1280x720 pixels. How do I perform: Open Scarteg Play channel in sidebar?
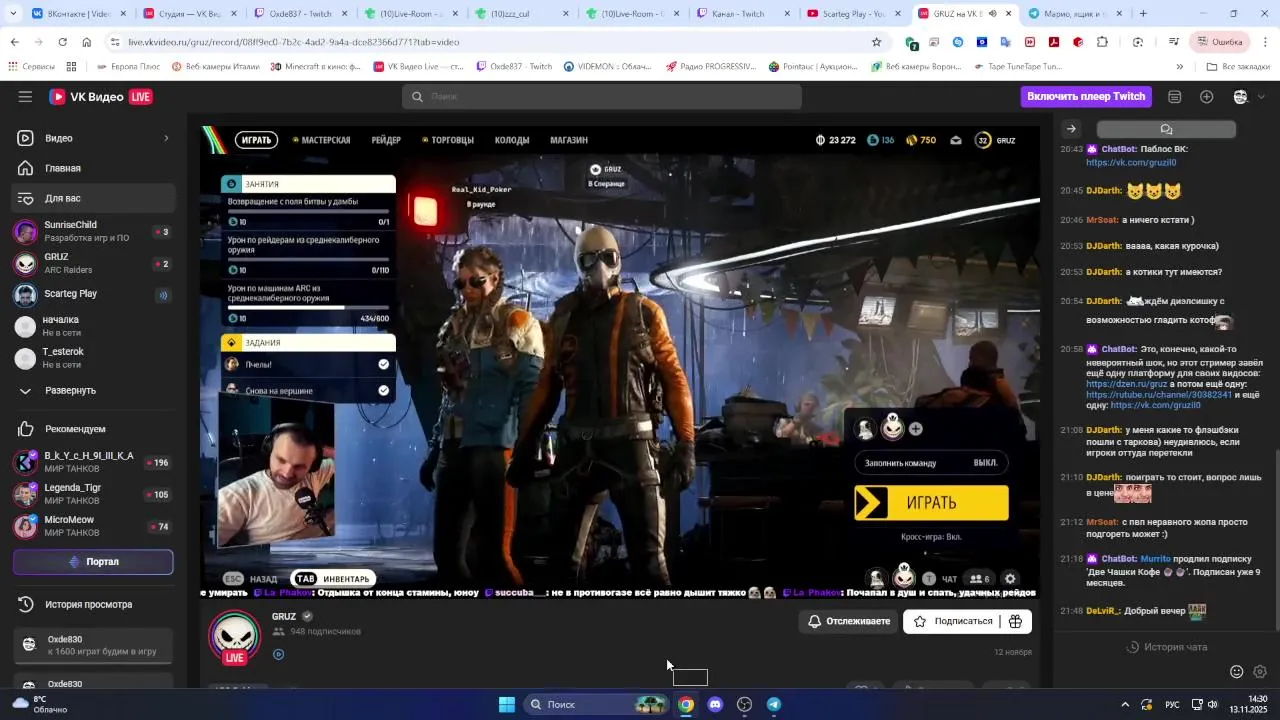tap(94, 294)
